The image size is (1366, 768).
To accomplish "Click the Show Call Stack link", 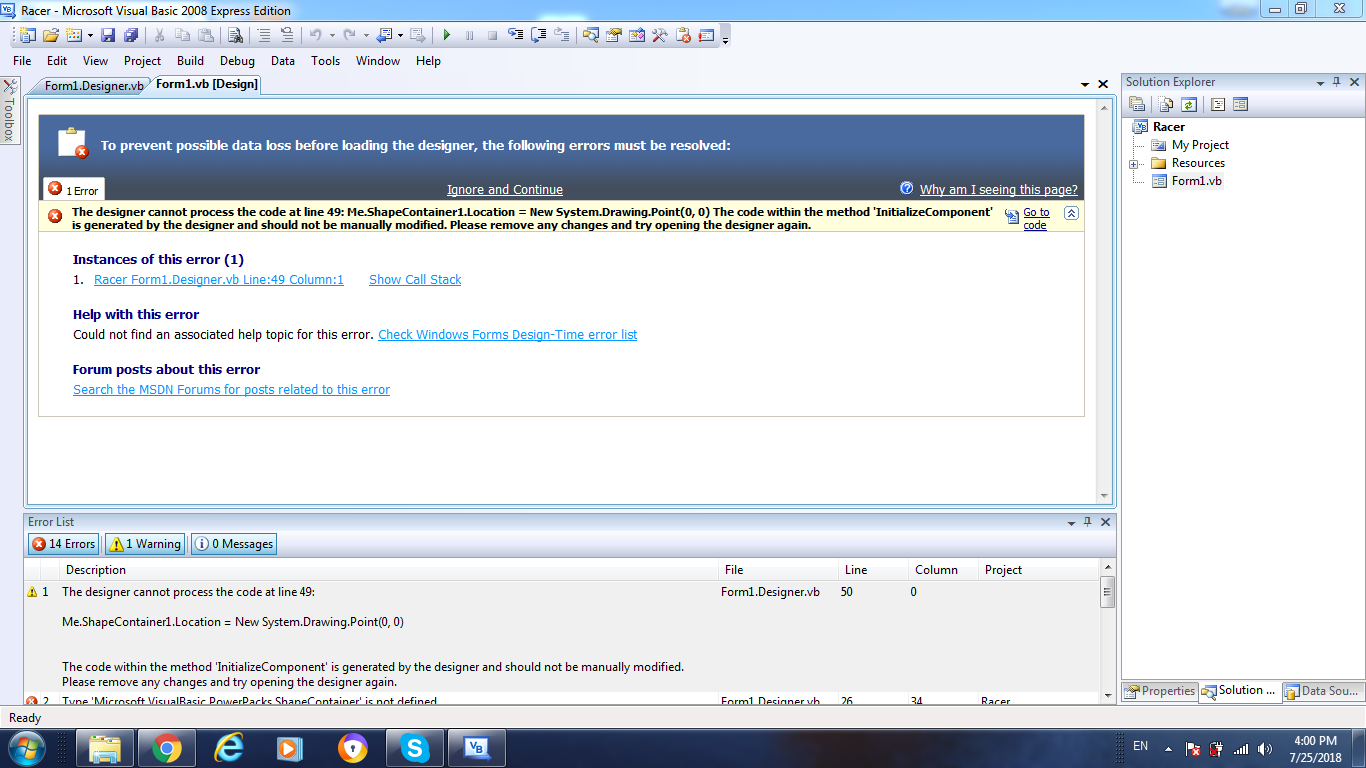I will tap(415, 280).
